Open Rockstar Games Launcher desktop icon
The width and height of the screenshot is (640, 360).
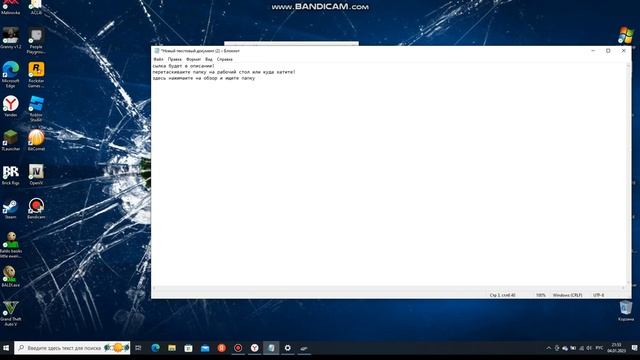point(36,74)
